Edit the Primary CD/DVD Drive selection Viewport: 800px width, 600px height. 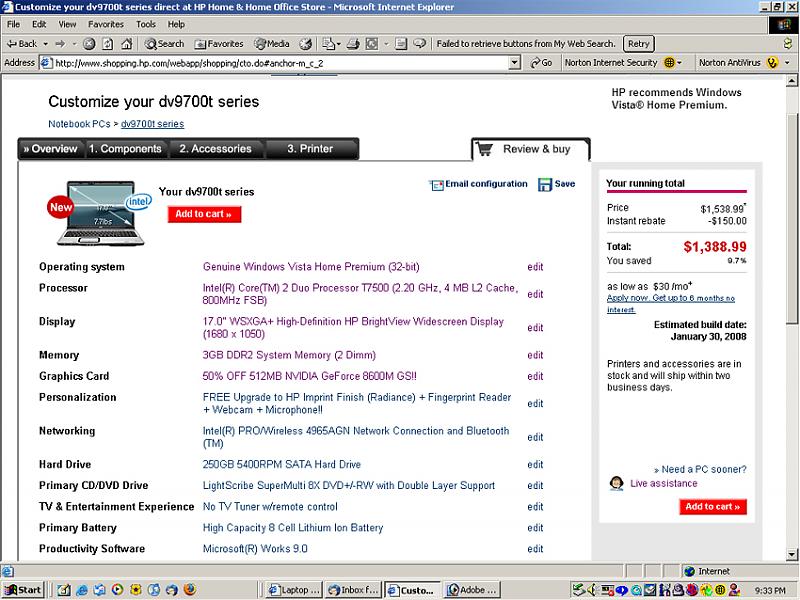pyautogui.click(x=535, y=486)
